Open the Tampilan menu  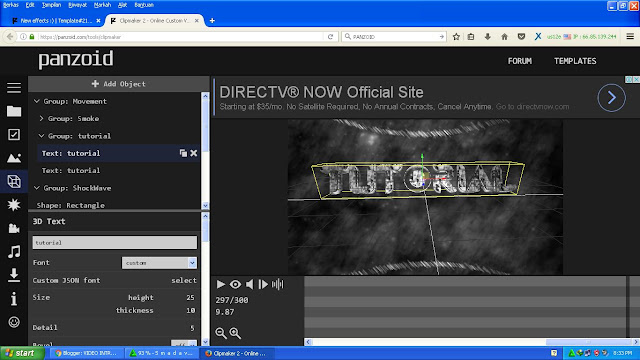pyautogui.click(x=51, y=5)
